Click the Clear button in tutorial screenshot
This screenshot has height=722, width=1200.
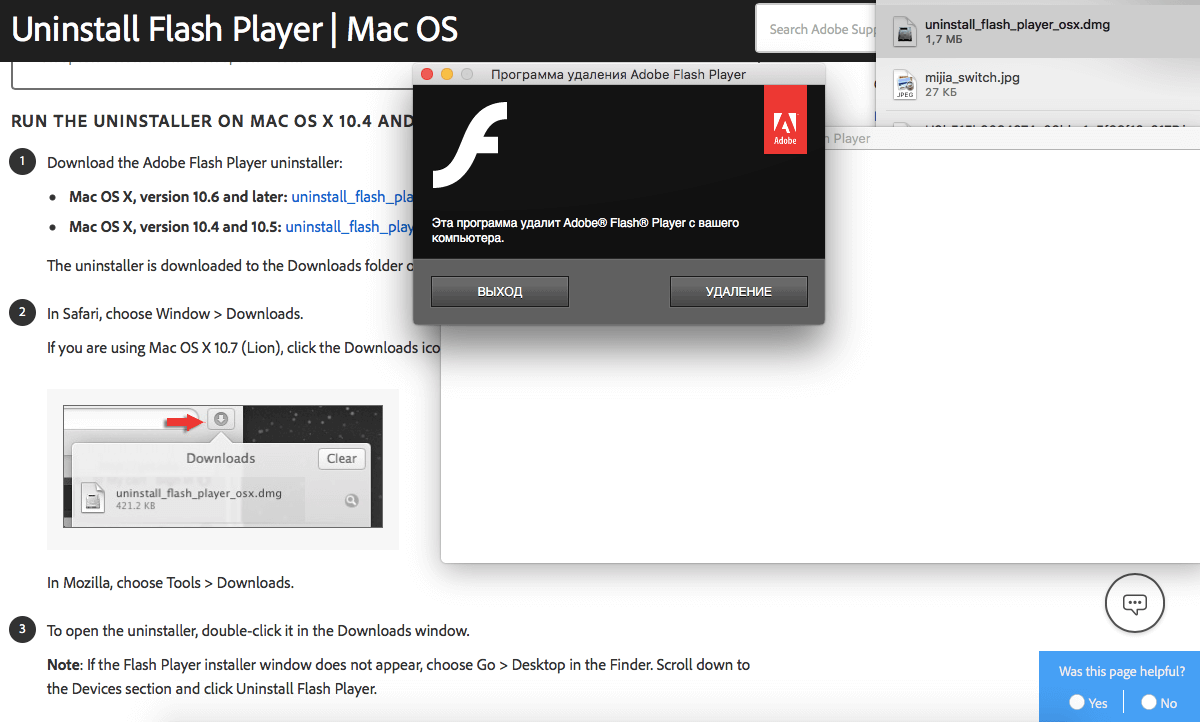coord(342,458)
